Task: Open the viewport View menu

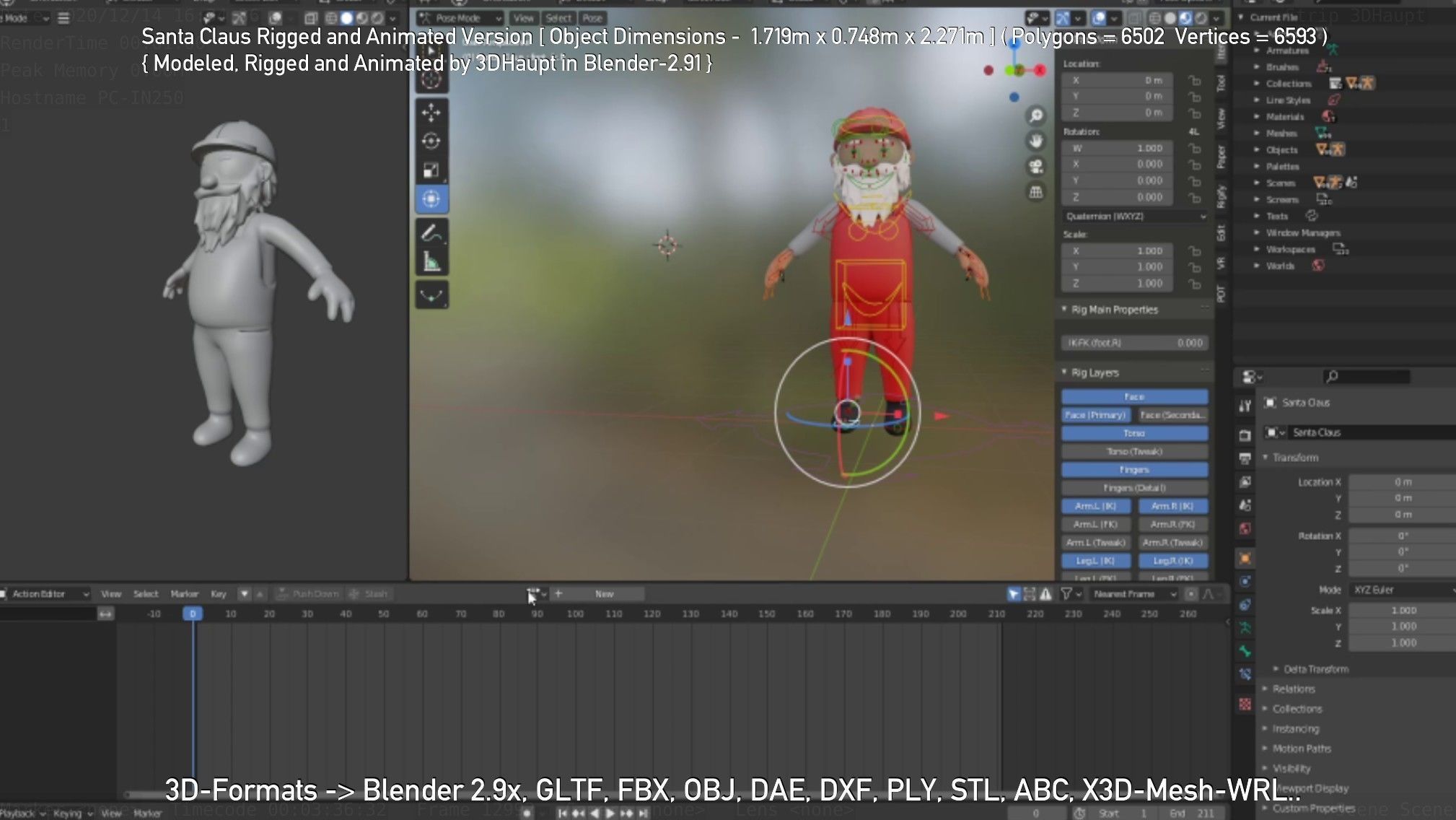Action: [x=524, y=18]
